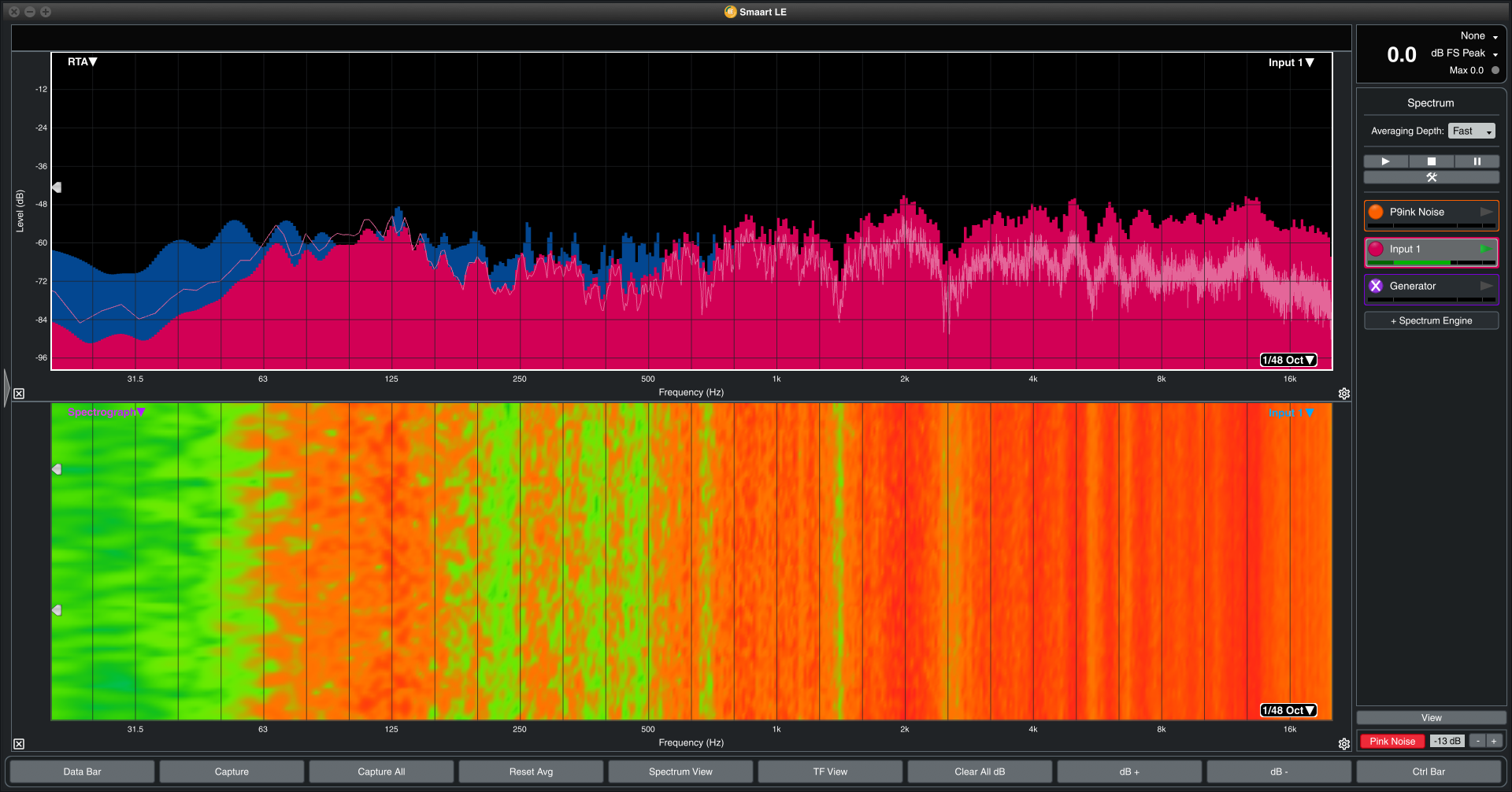Viewport: 1512px width, 792px height.
Task: Increase generator level with plus button
Action: pos(1494,741)
